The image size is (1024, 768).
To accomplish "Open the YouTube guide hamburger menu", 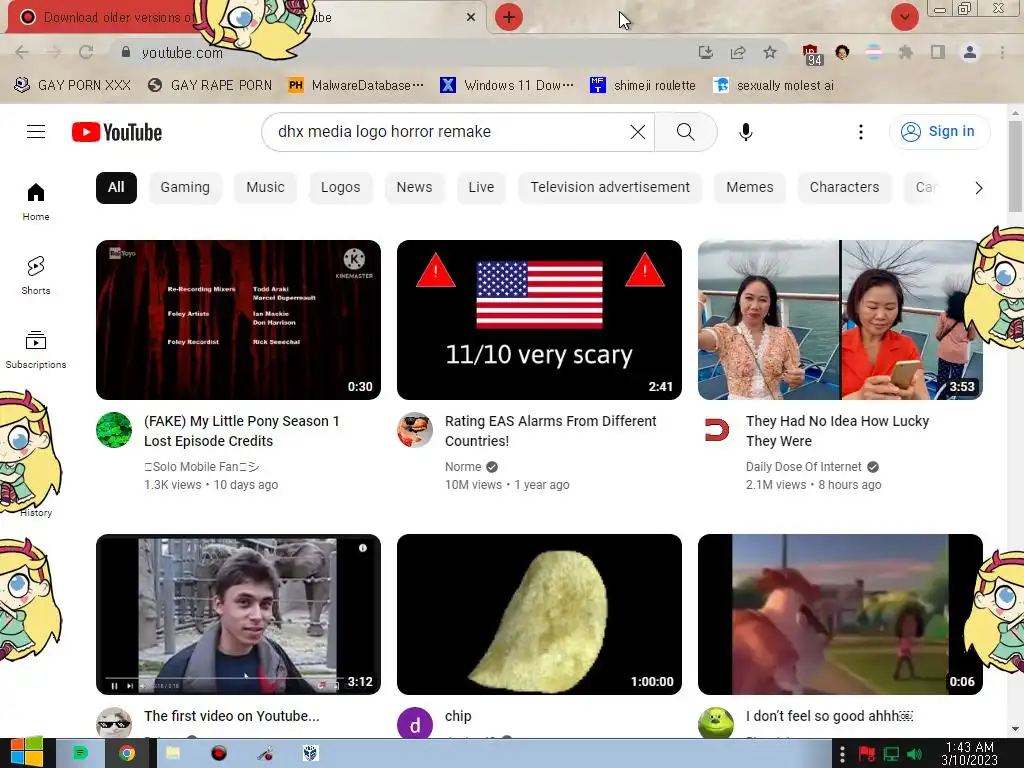I will pos(36,132).
